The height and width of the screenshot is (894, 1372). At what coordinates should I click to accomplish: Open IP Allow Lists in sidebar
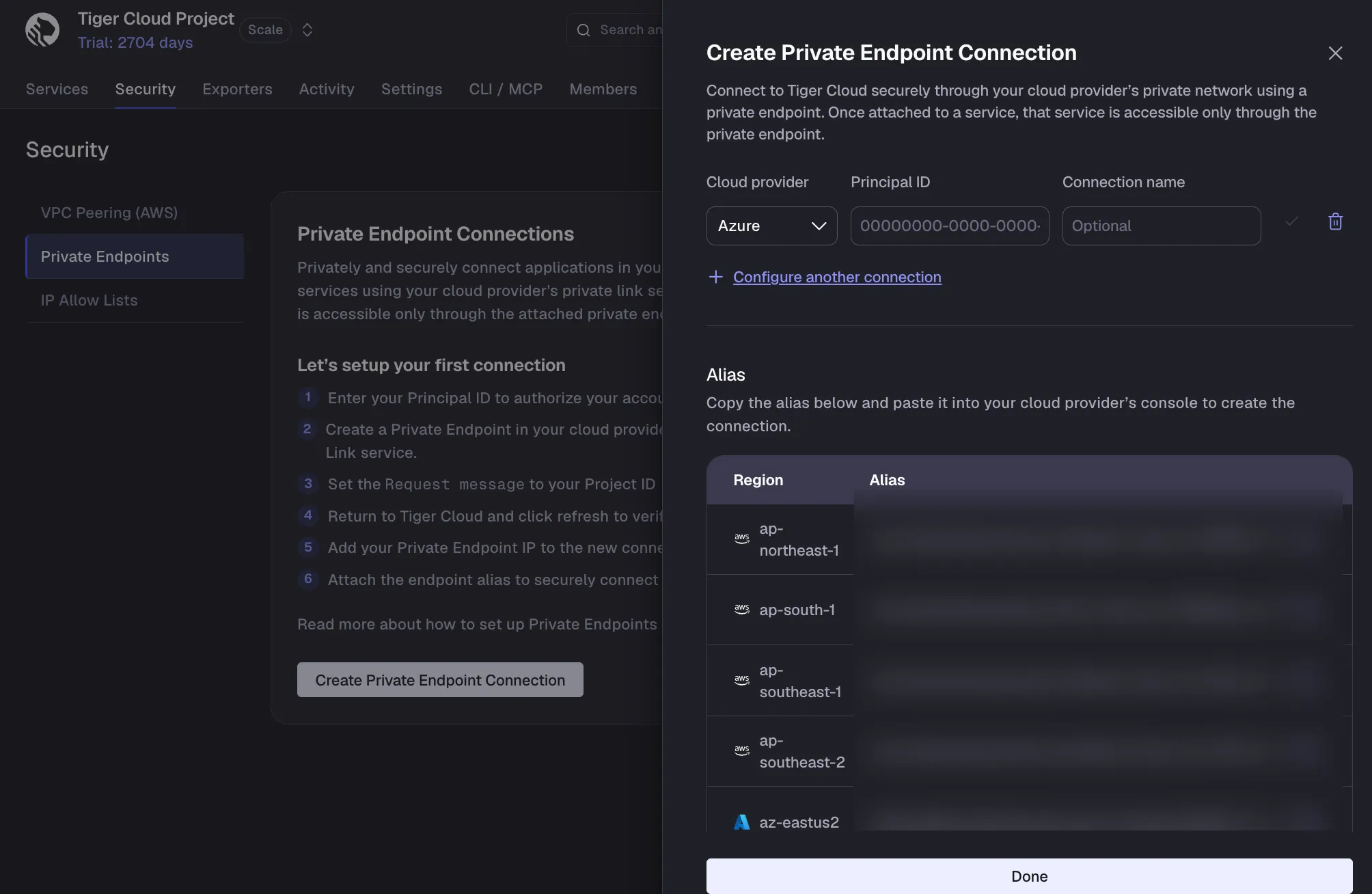135,300
